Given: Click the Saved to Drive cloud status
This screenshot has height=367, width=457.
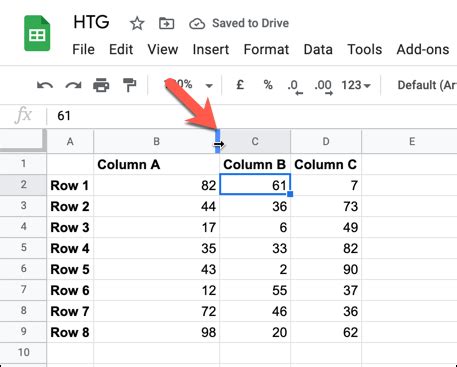Looking at the screenshot, I should pos(239,23).
